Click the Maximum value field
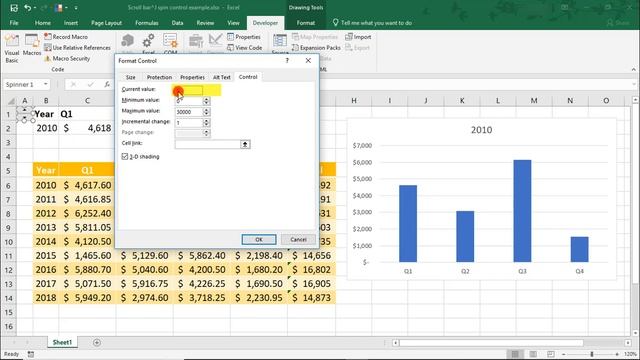Screen dimensions: 640x360 tap(189, 112)
